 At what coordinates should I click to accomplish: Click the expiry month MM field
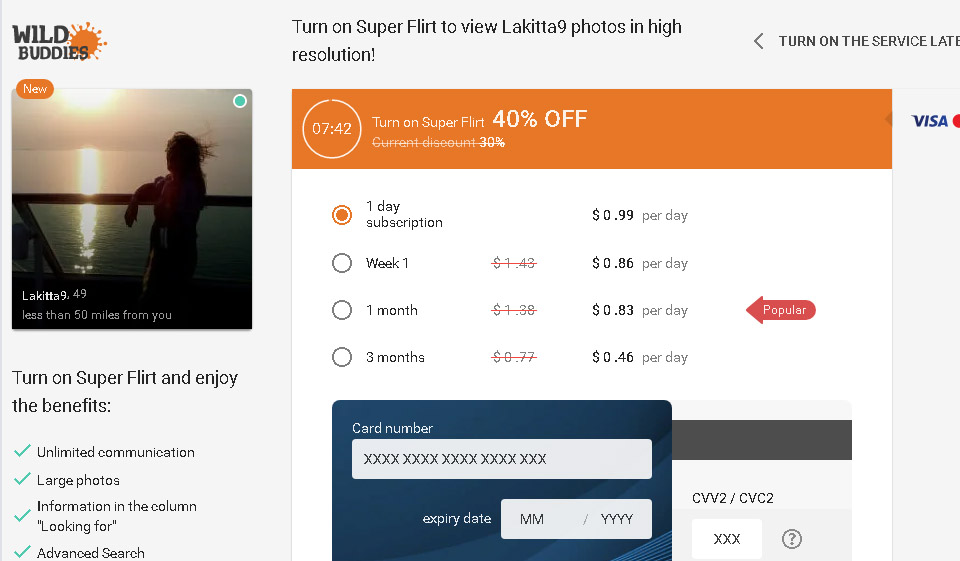(538, 519)
